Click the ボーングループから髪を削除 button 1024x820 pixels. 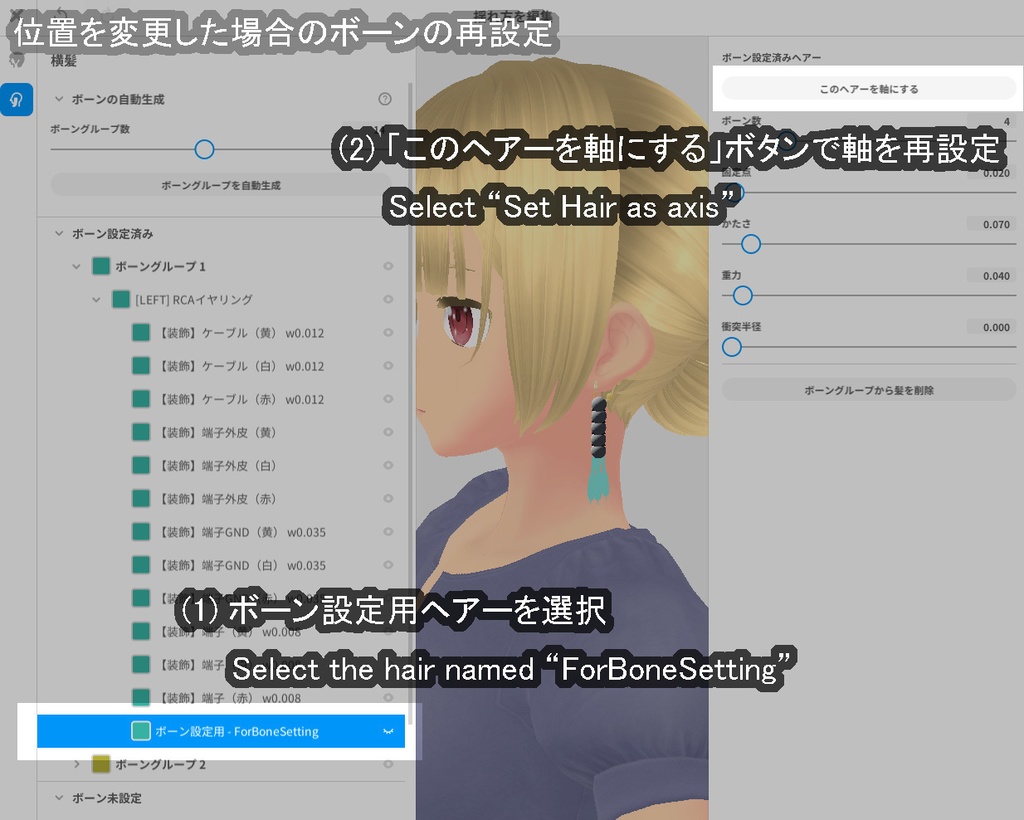pyautogui.click(x=868, y=389)
